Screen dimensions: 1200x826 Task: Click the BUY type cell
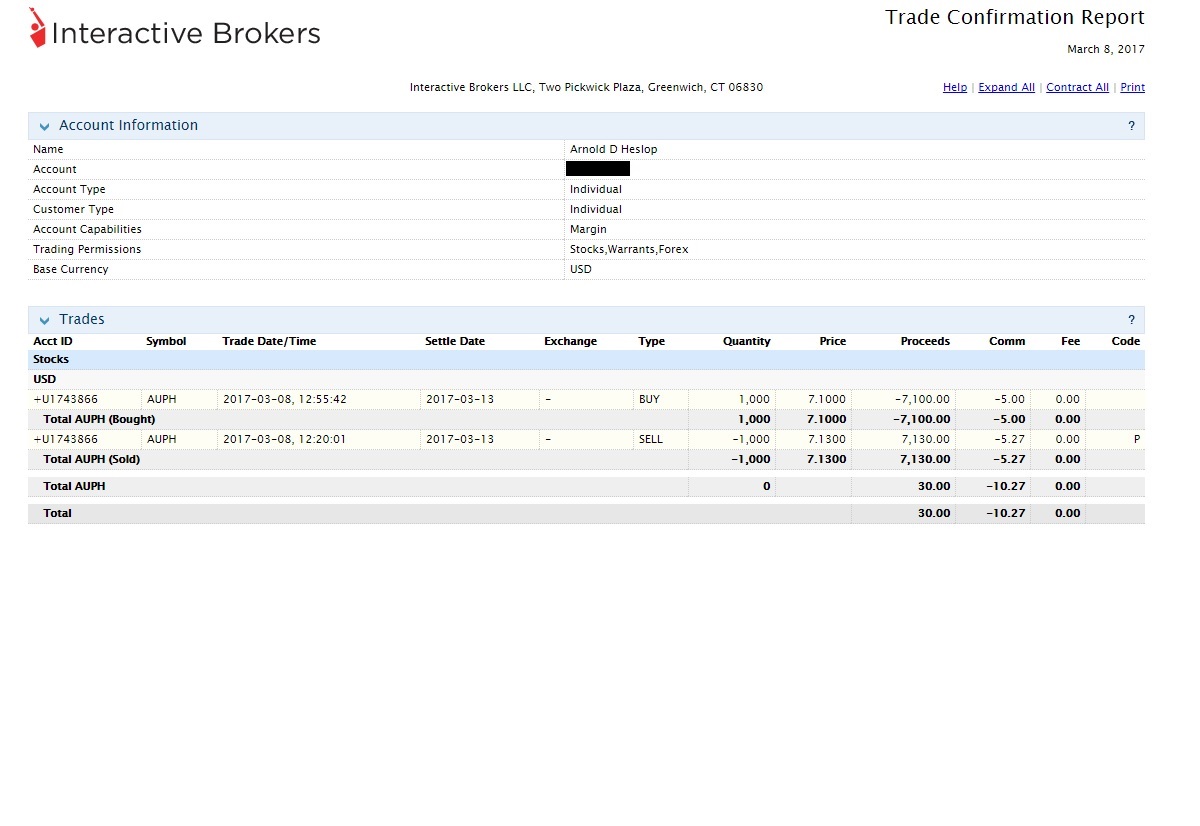pyautogui.click(x=649, y=399)
